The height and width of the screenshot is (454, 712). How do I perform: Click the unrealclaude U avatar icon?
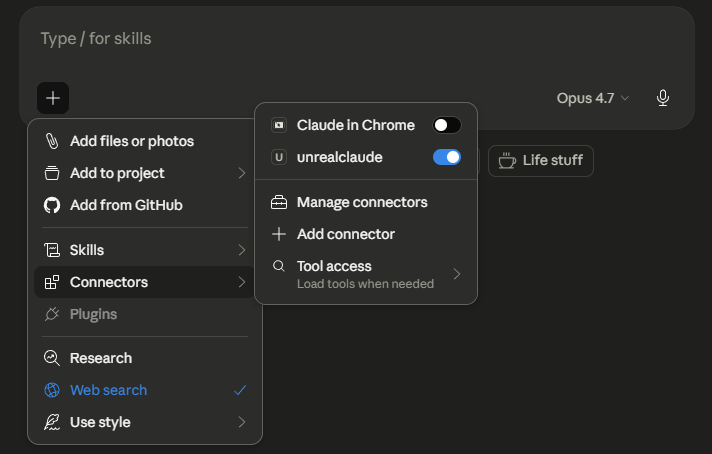click(279, 157)
